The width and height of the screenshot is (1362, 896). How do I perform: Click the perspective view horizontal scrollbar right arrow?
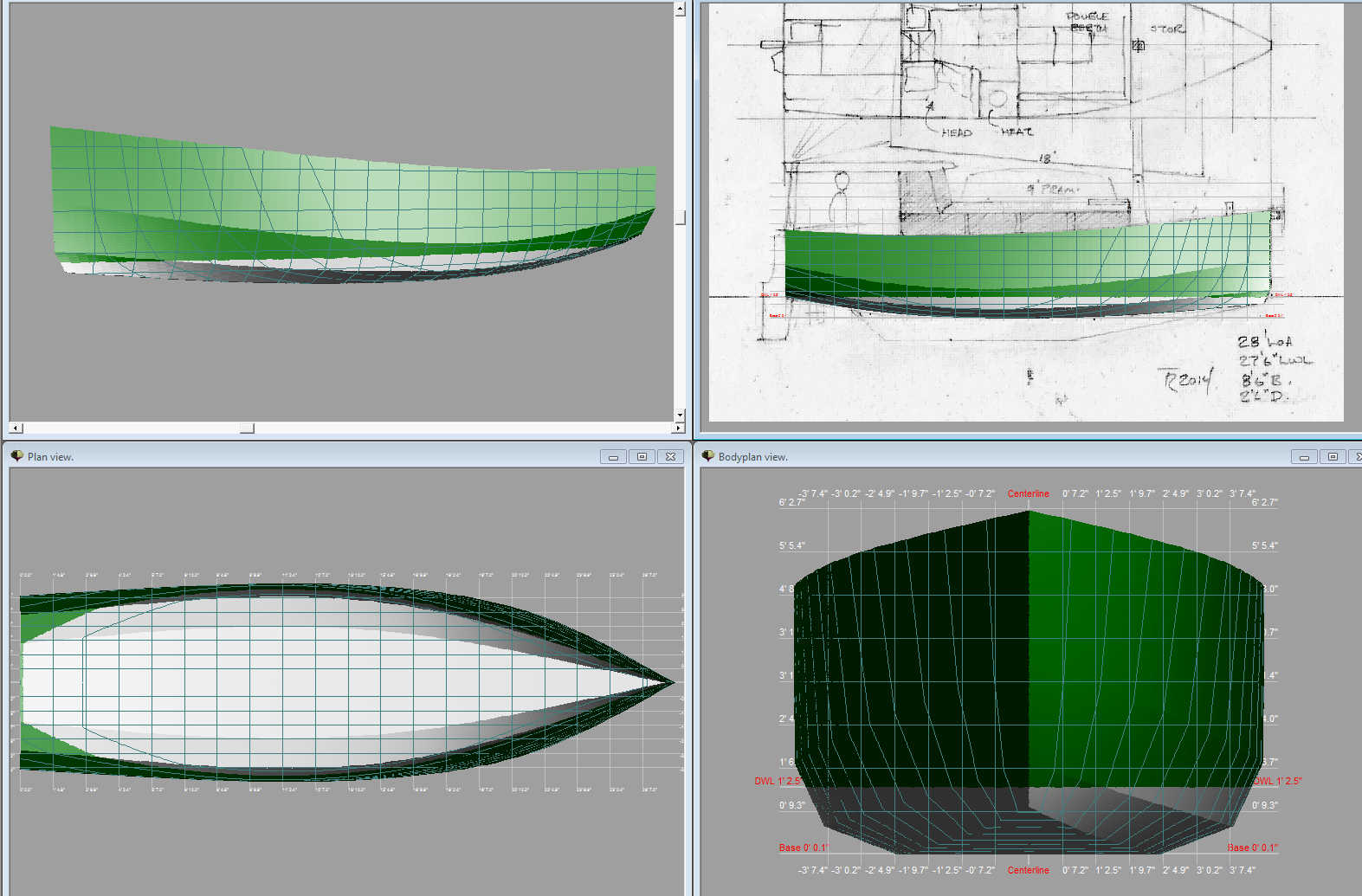pyautogui.click(x=678, y=428)
